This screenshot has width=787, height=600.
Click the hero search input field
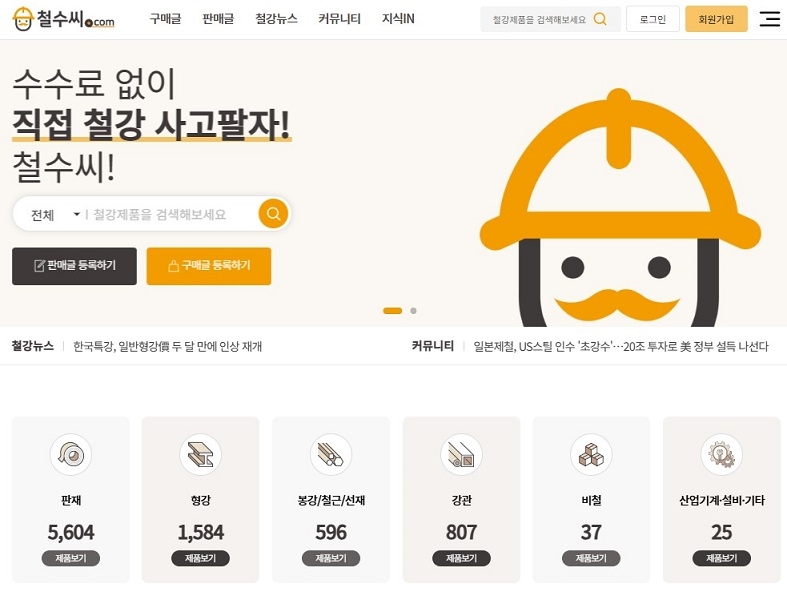pyautogui.click(x=170, y=215)
